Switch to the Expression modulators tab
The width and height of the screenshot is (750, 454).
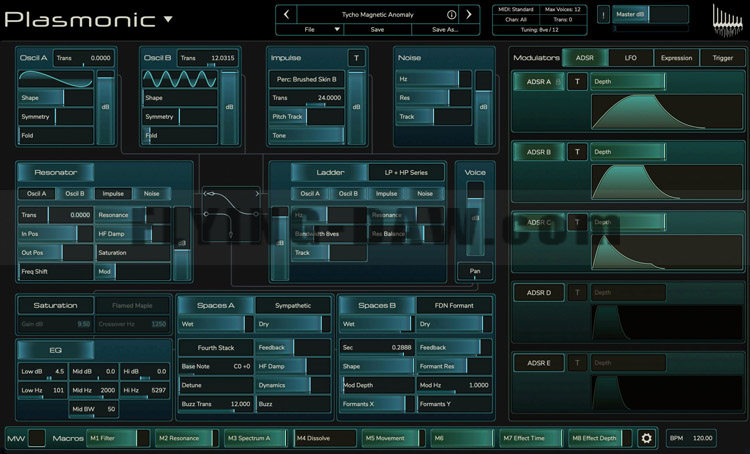(x=676, y=58)
